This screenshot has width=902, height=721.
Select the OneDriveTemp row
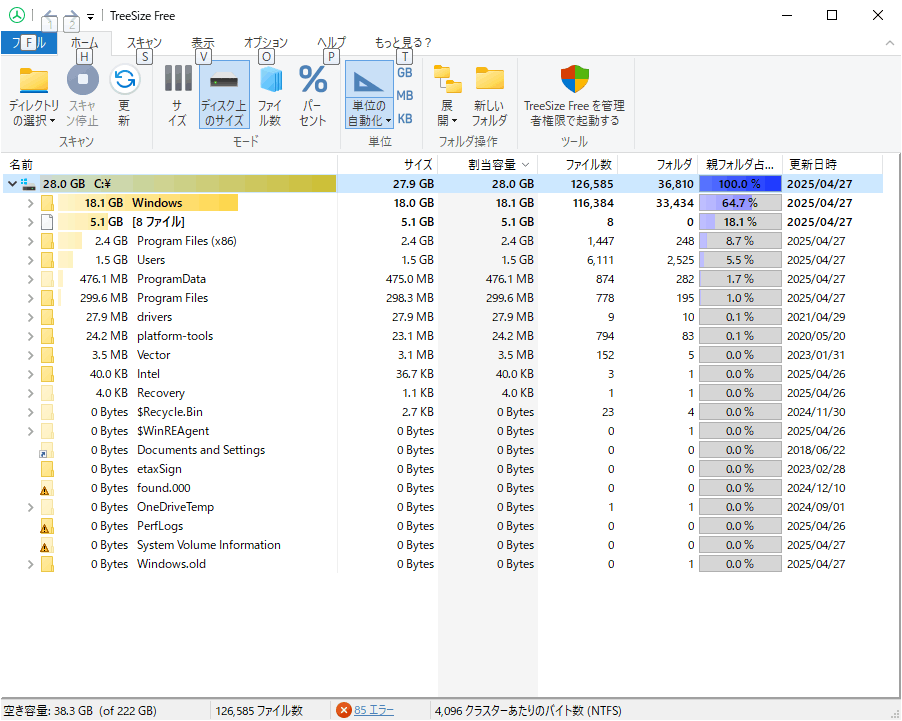[x=442, y=507]
